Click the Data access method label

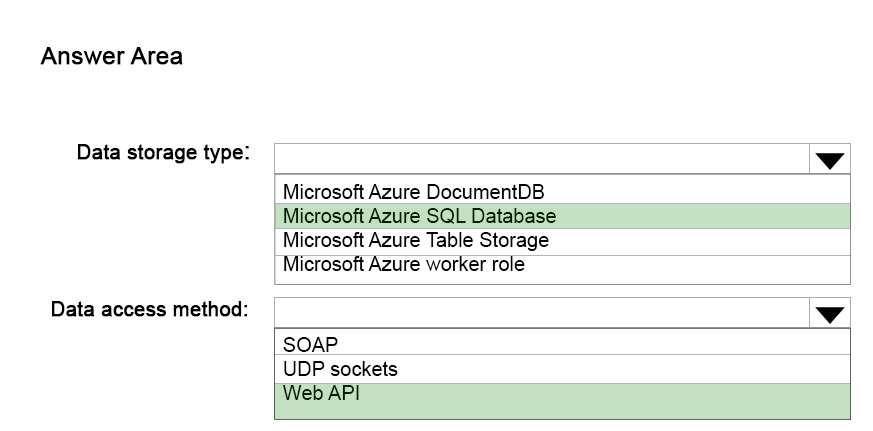[x=149, y=309]
